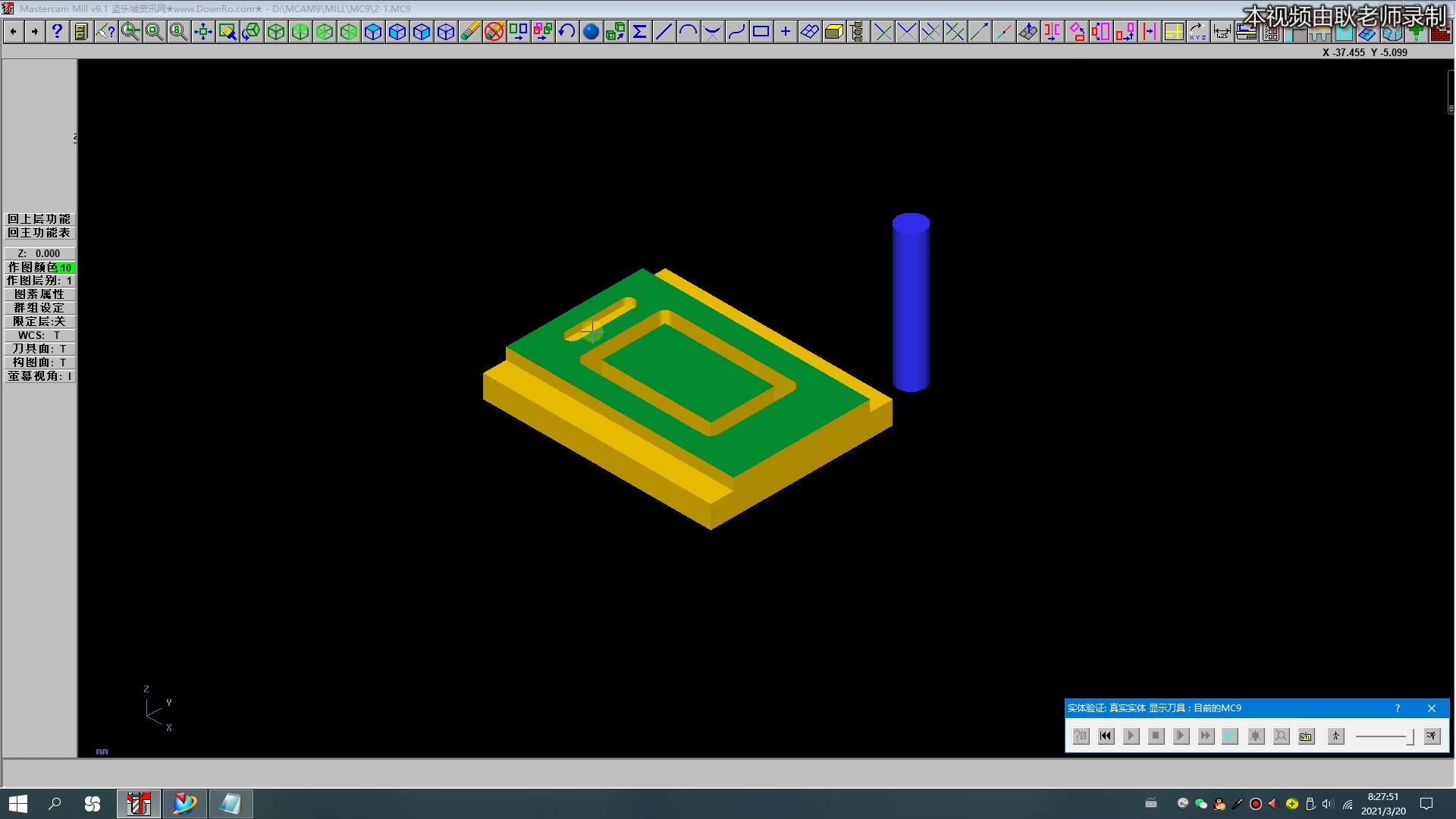Click the pencil erase icon
Image resolution: width=1456 pixels, height=819 pixels.
pyautogui.click(x=470, y=32)
